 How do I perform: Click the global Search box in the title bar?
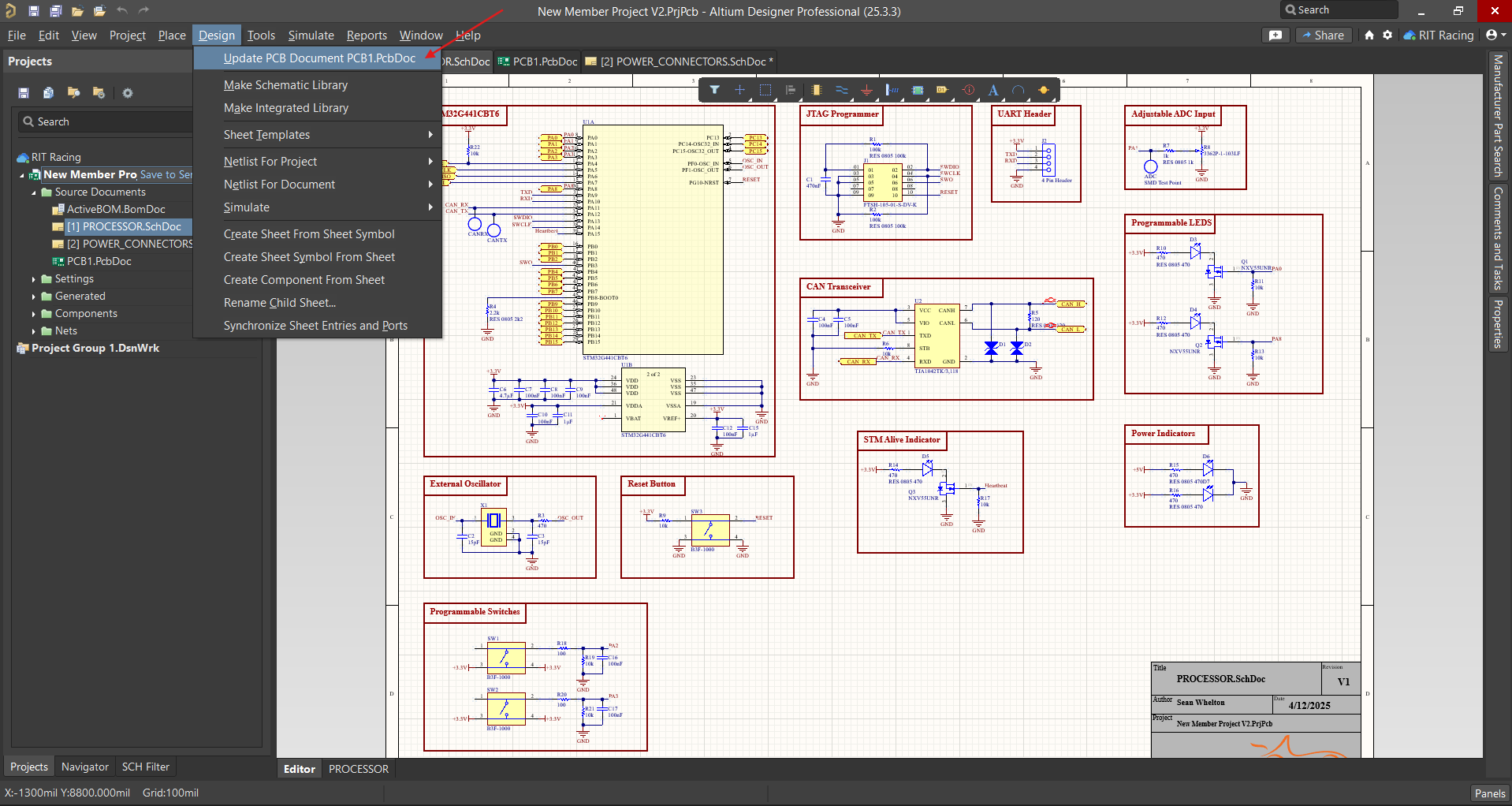1339,10
